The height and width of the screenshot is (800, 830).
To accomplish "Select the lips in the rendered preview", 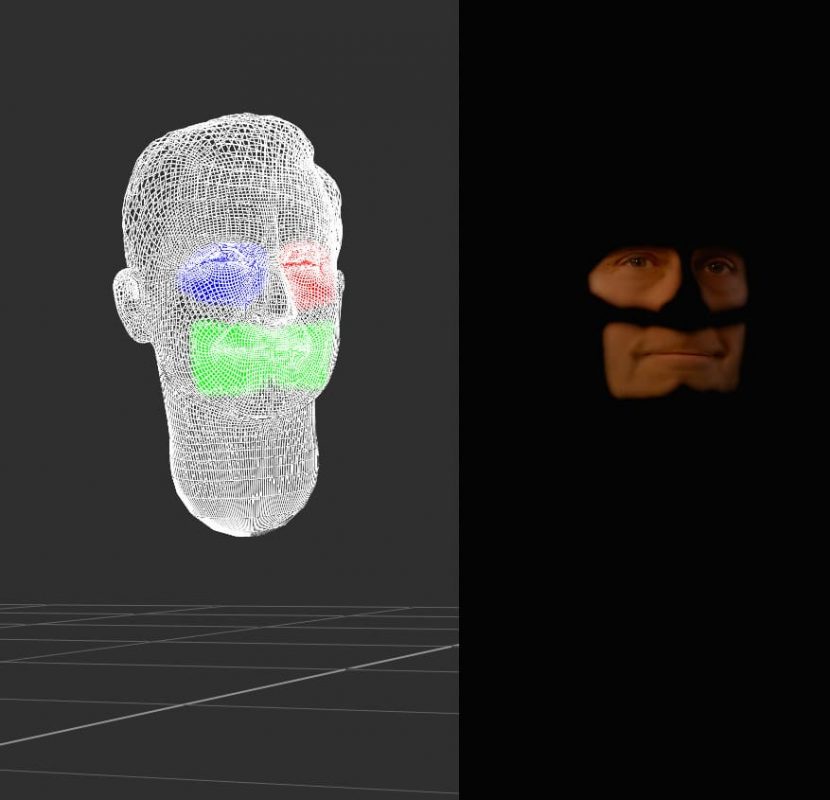I will coord(668,354).
